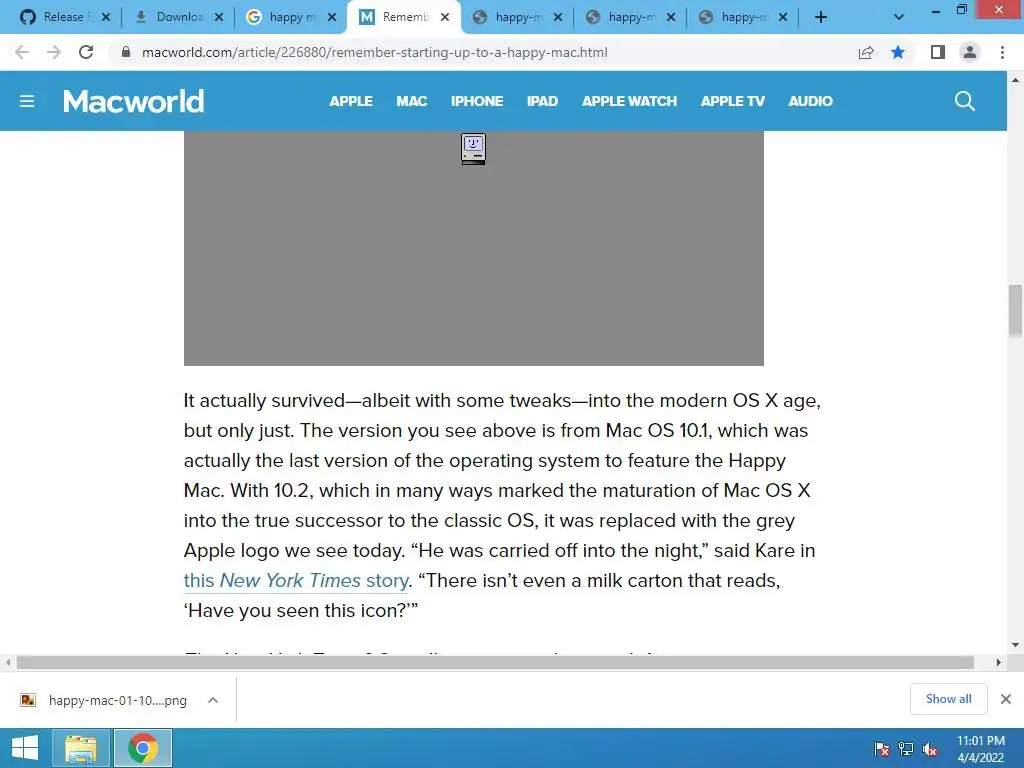Viewport: 1024px width, 768px height.
Task: Open the taskbar clock and date
Action: tap(980, 749)
